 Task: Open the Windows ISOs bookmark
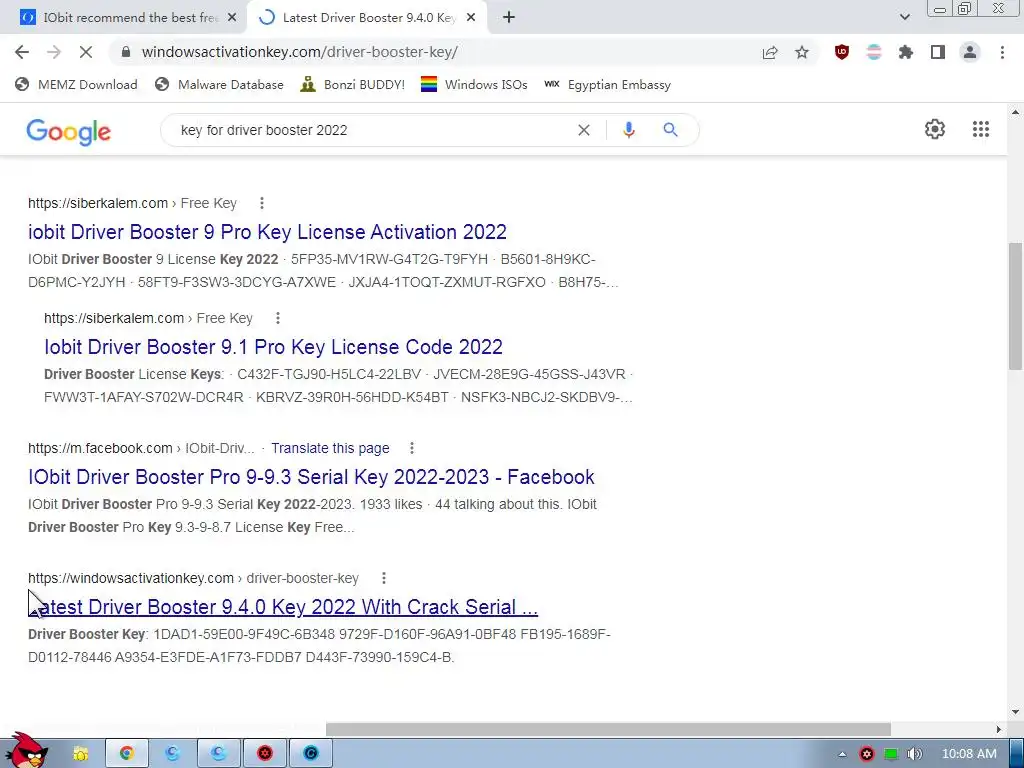[474, 84]
